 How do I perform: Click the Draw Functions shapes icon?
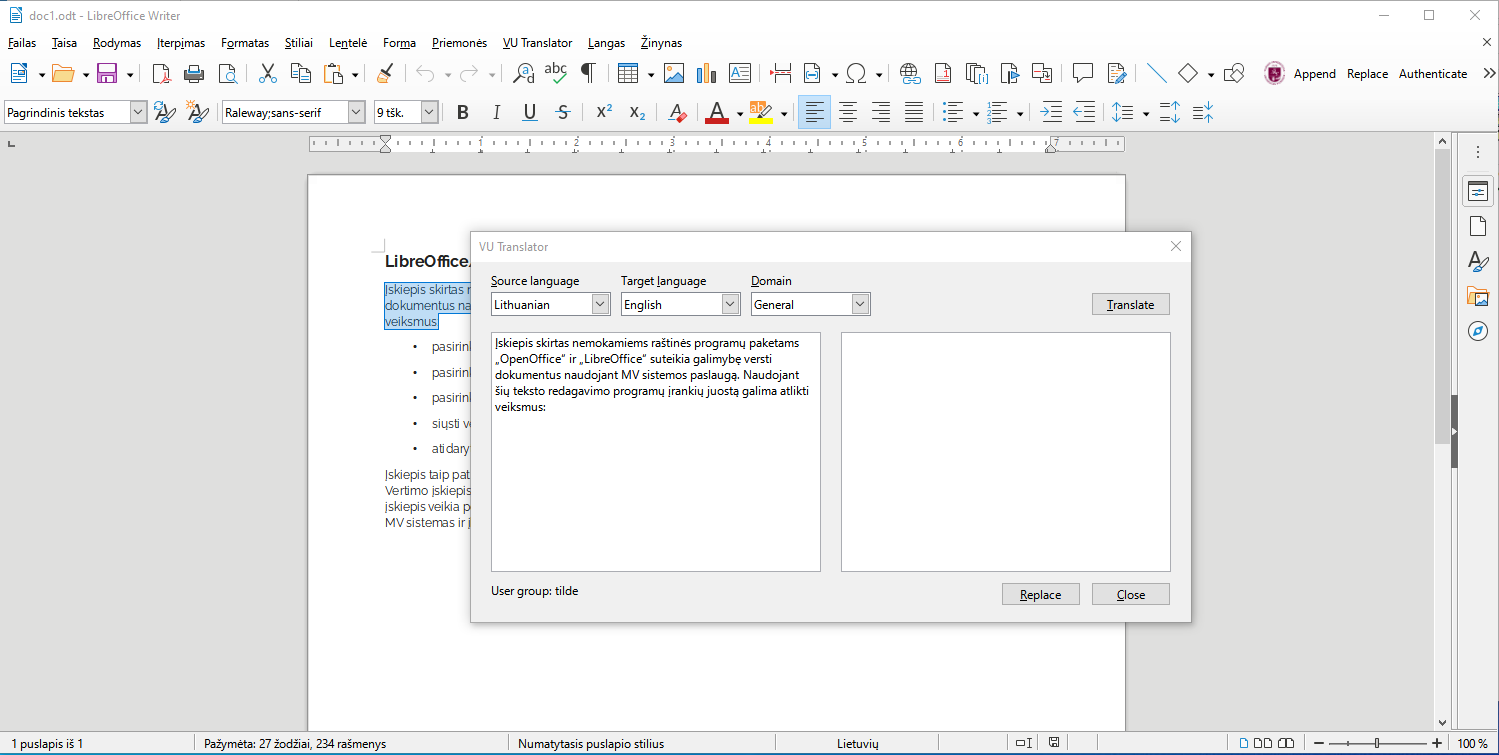pyautogui.click(x=1234, y=73)
